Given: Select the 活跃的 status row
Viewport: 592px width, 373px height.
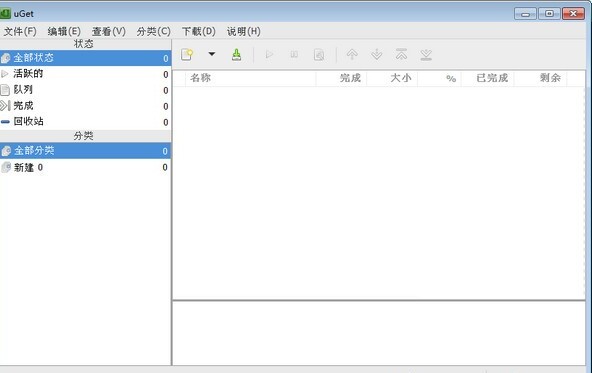Looking at the screenshot, I should tap(85, 74).
